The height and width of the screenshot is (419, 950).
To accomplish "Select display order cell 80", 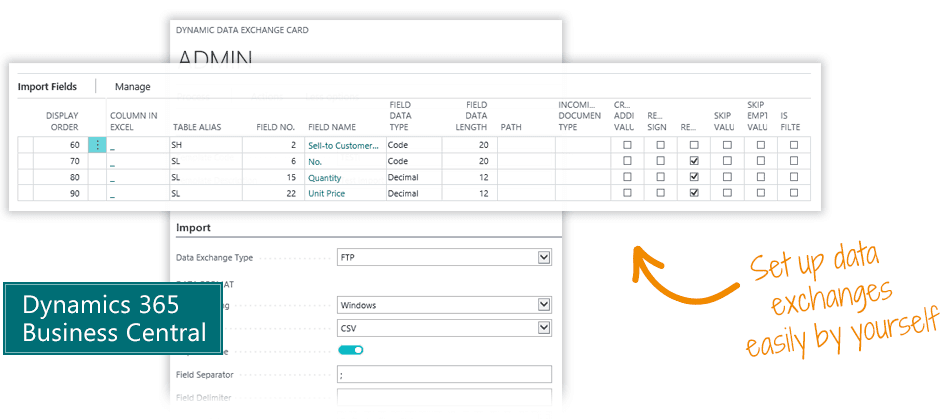I will coord(61,177).
